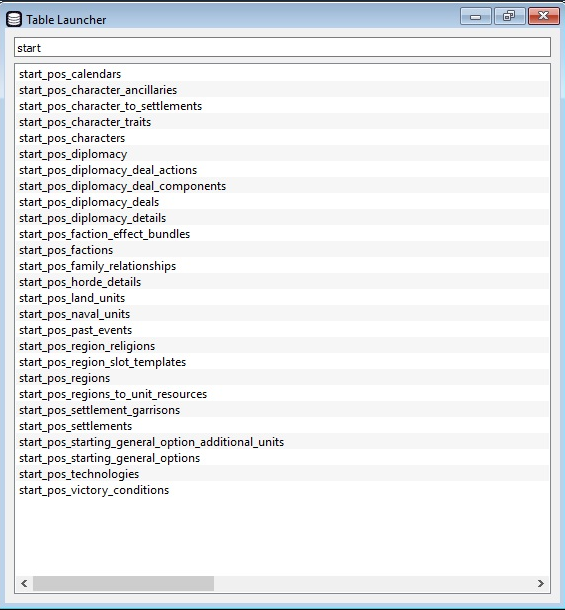Select start_pos_horde_details entry

(282, 282)
